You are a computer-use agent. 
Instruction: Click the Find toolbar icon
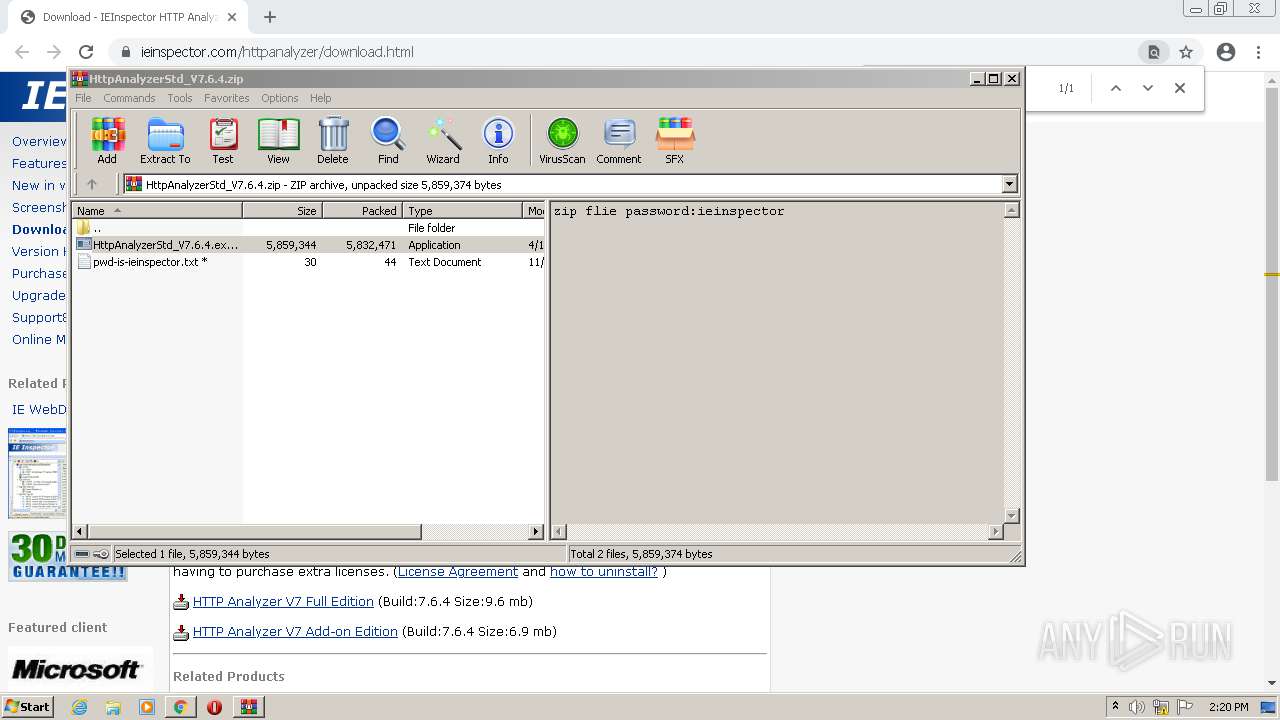pyautogui.click(x=388, y=141)
